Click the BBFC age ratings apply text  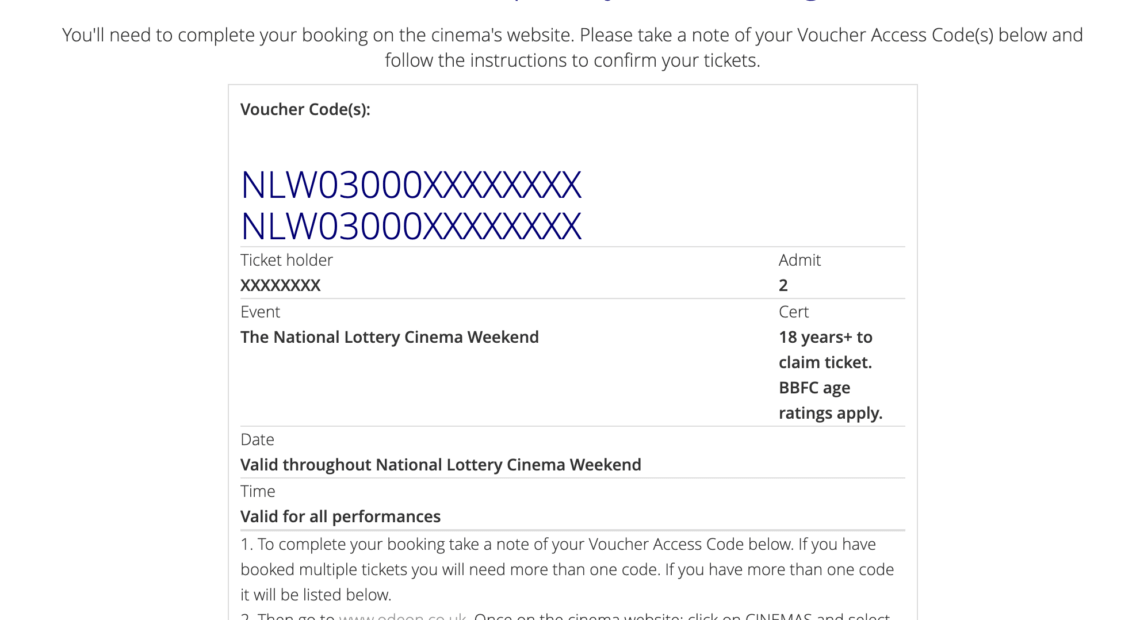tap(830, 400)
